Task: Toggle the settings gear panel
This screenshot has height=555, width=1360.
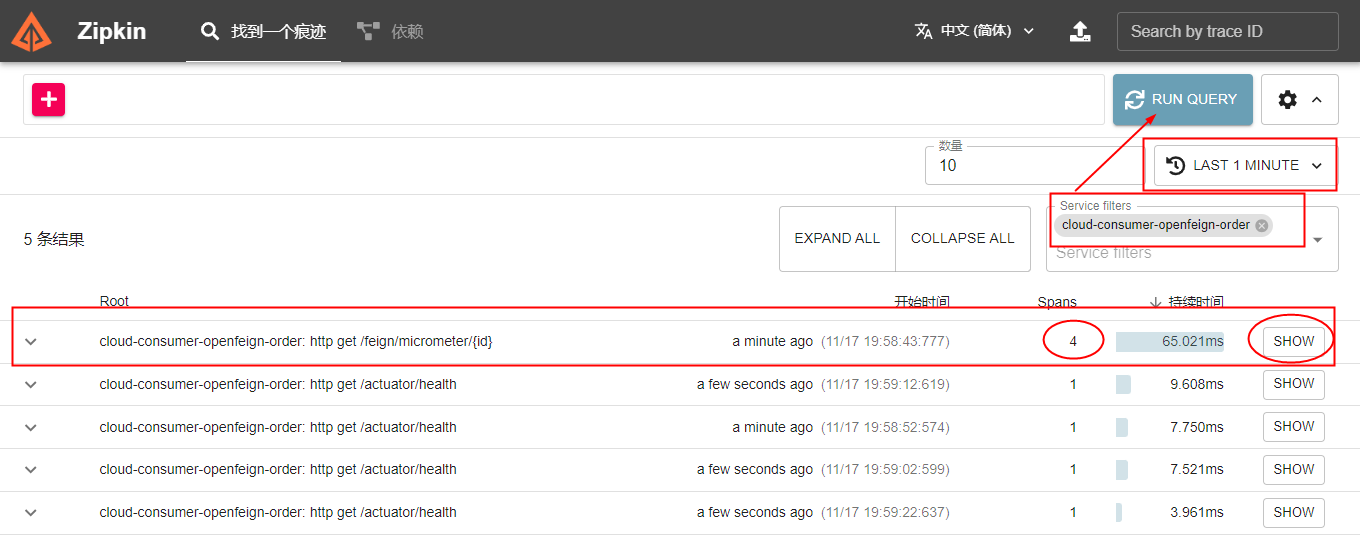Action: [1300, 99]
